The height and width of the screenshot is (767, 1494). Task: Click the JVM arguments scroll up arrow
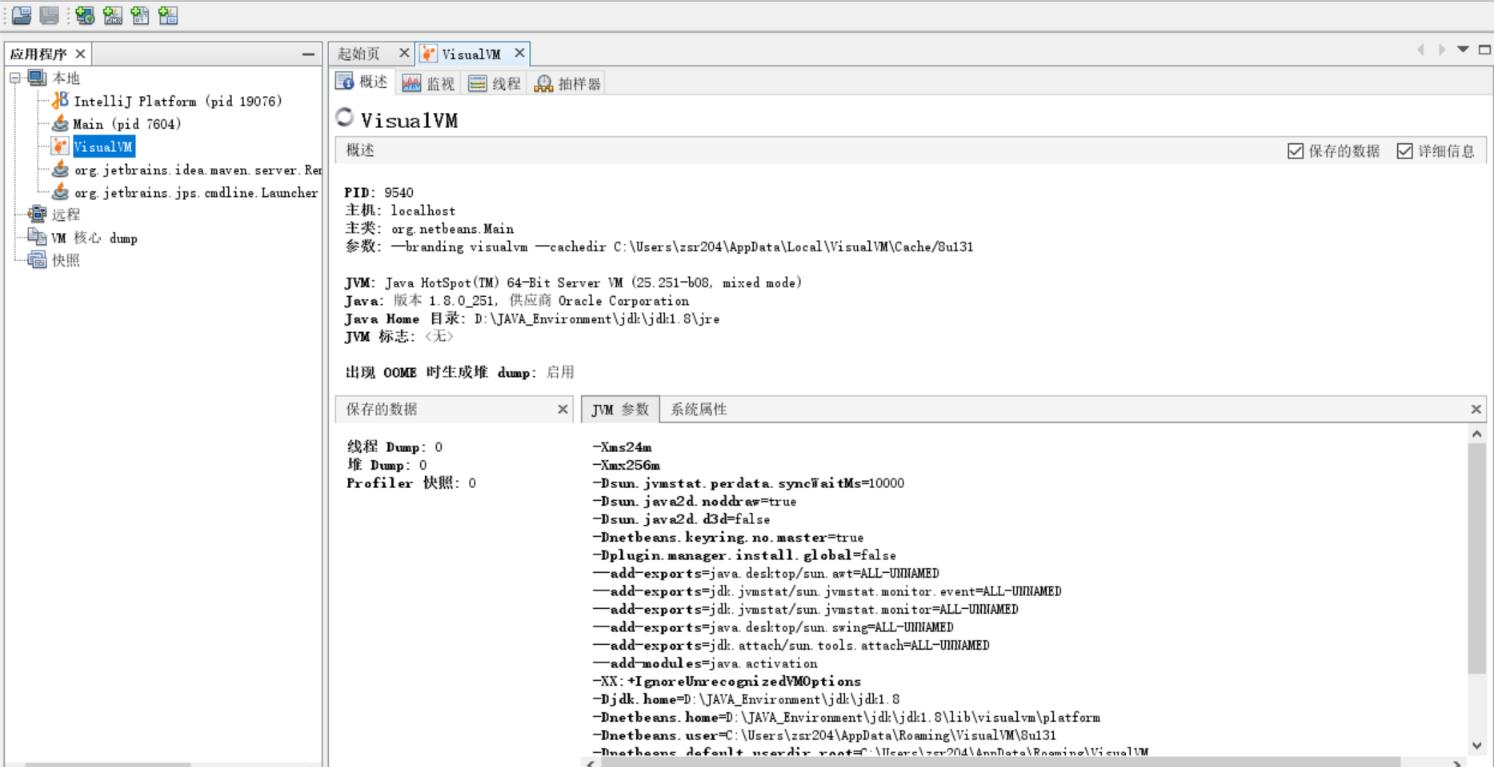tap(1477, 434)
